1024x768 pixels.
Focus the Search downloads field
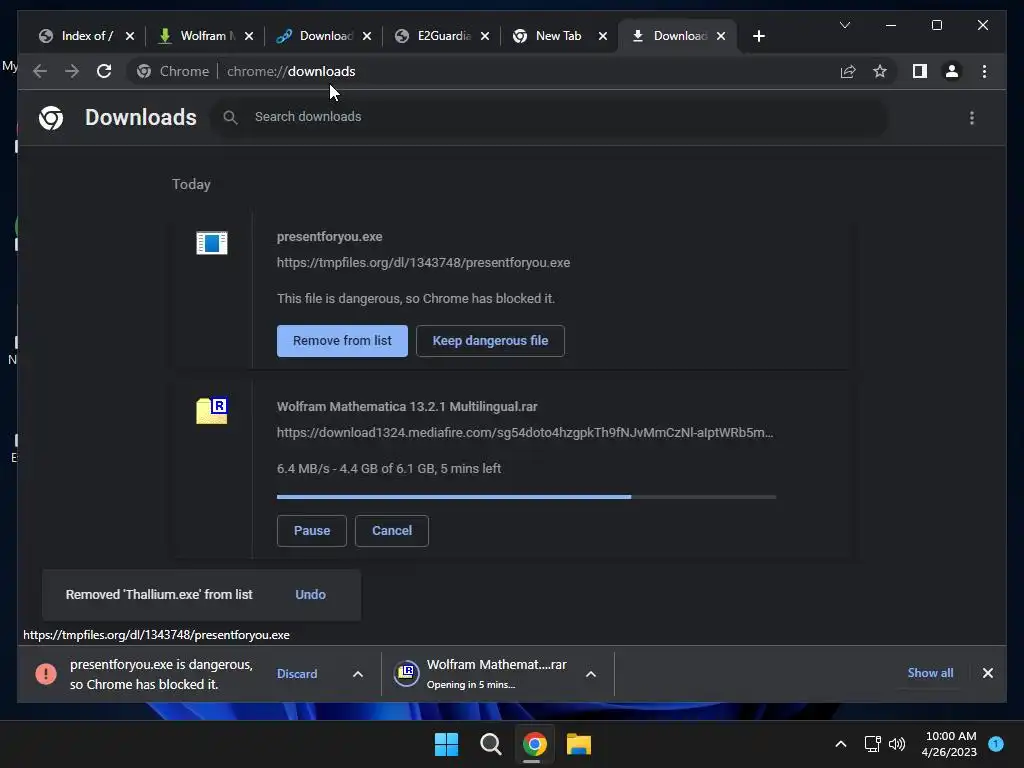click(x=549, y=118)
